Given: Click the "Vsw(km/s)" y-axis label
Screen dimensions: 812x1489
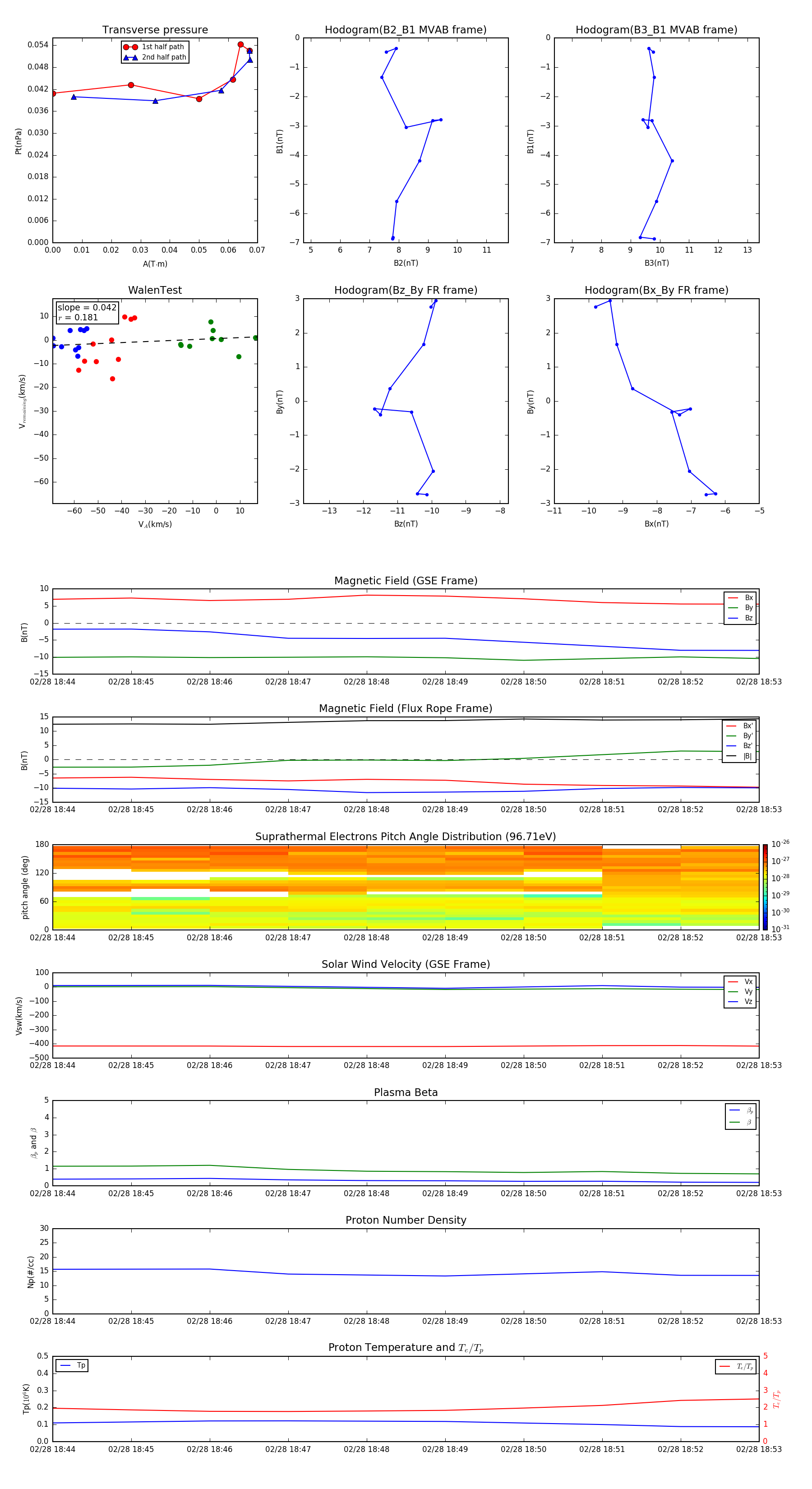Looking at the screenshot, I should [18, 1015].
